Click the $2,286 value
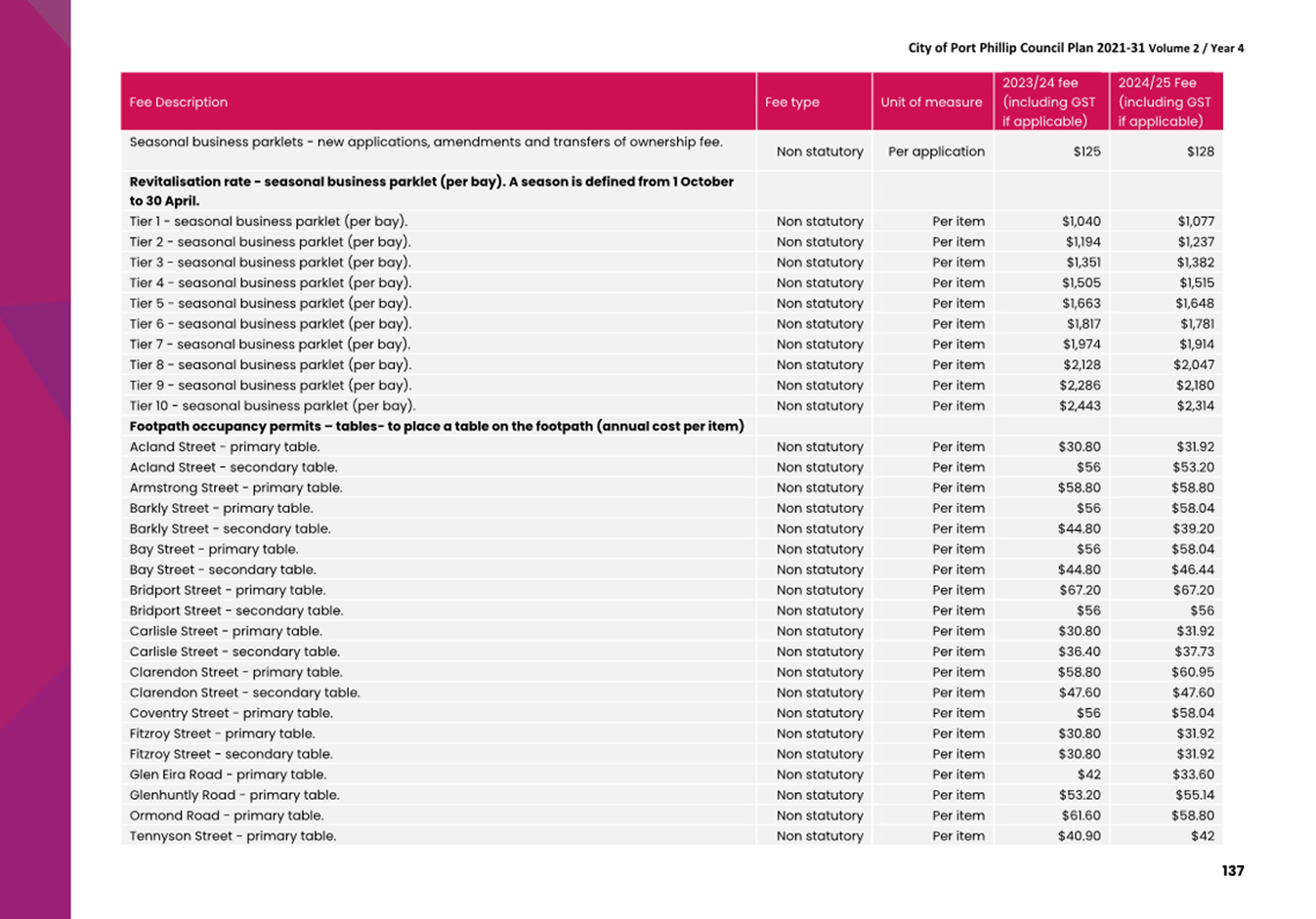 coord(1081,386)
